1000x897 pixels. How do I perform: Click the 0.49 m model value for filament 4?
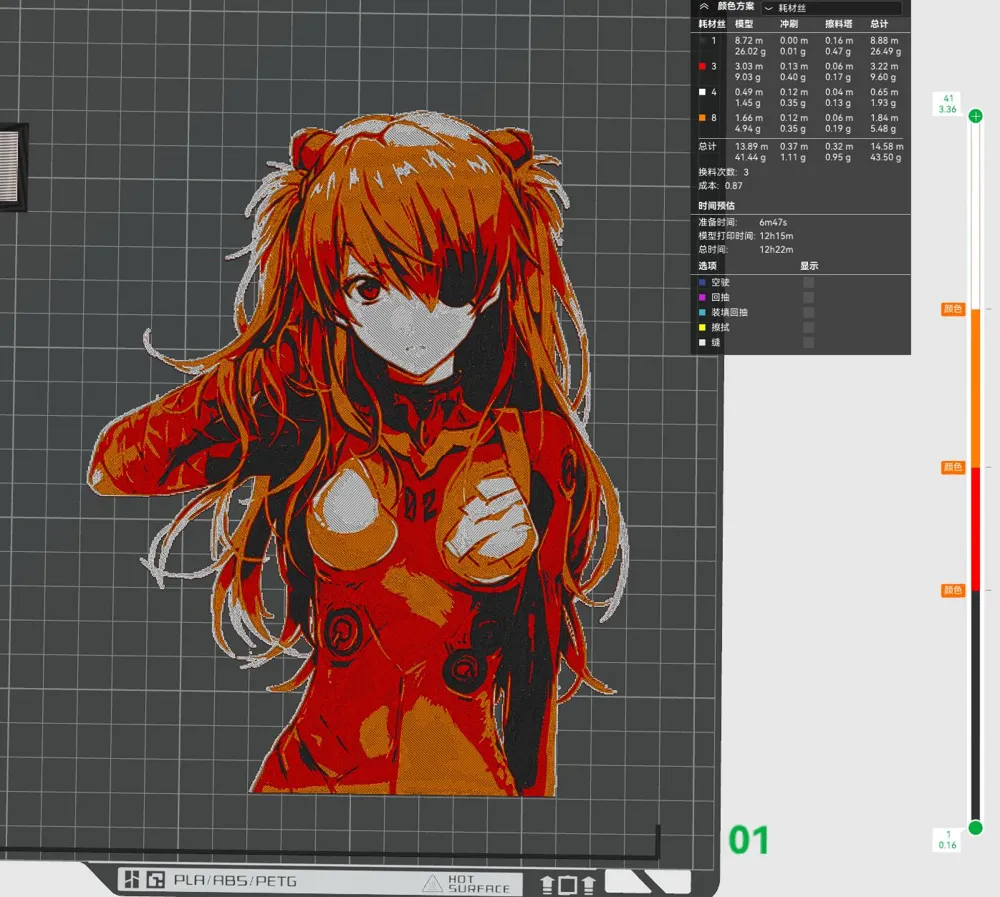tap(748, 92)
